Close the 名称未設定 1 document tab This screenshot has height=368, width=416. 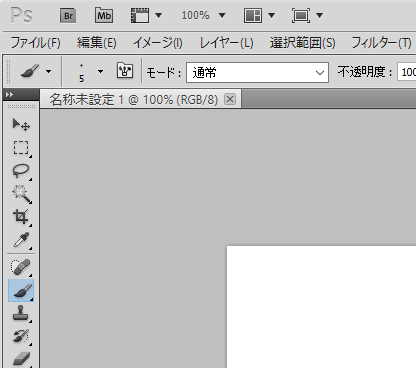pyautogui.click(x=230, y=99)
